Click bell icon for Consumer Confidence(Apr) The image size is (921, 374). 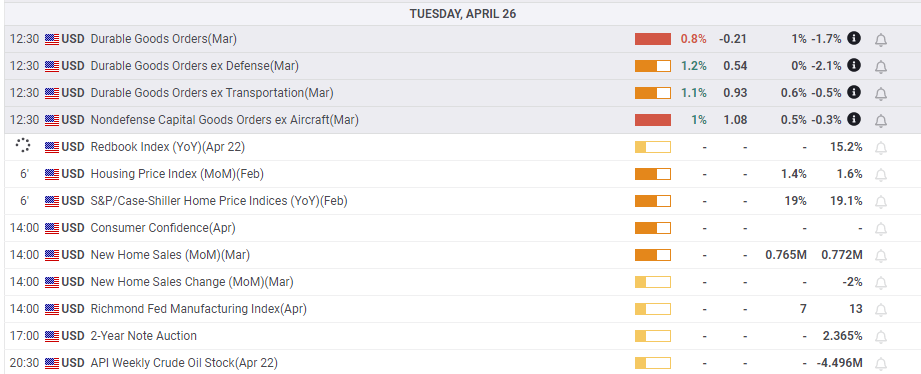point(880,229)
